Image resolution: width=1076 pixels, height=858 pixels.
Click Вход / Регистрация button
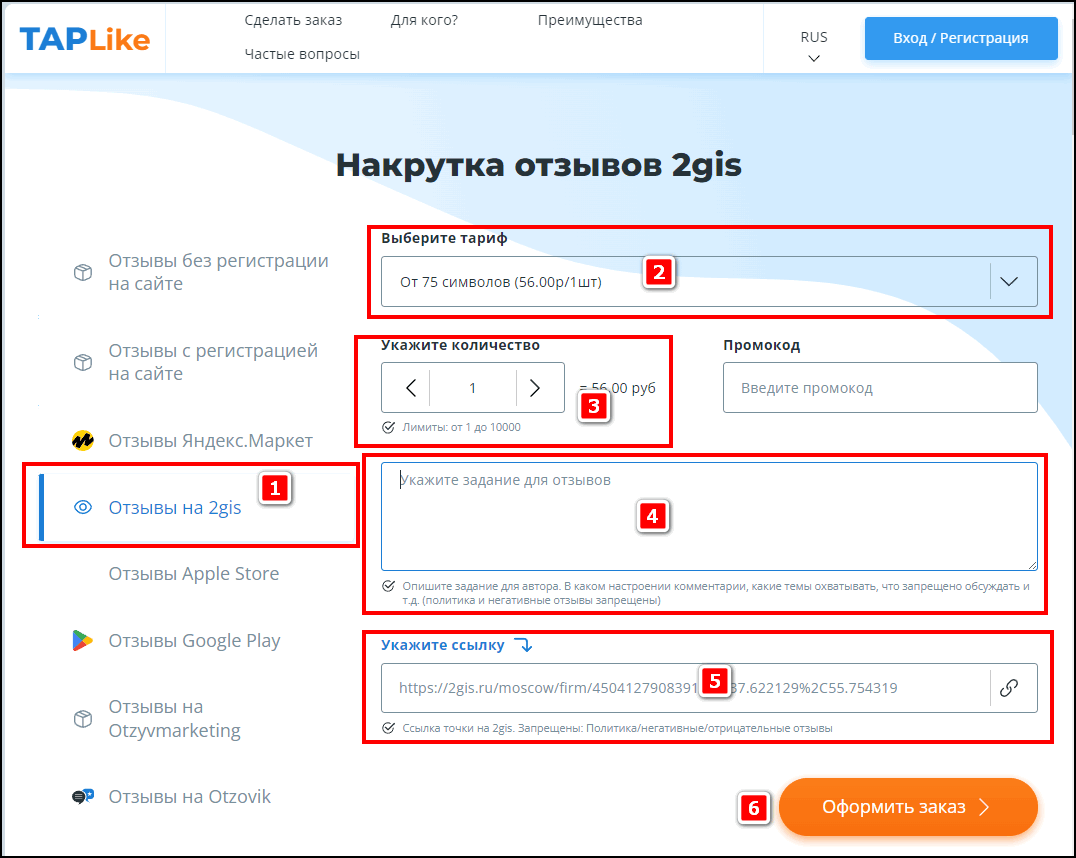961,38
